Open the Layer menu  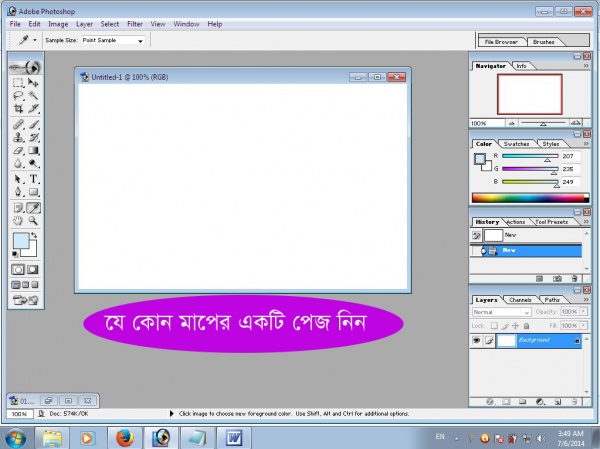84,24
